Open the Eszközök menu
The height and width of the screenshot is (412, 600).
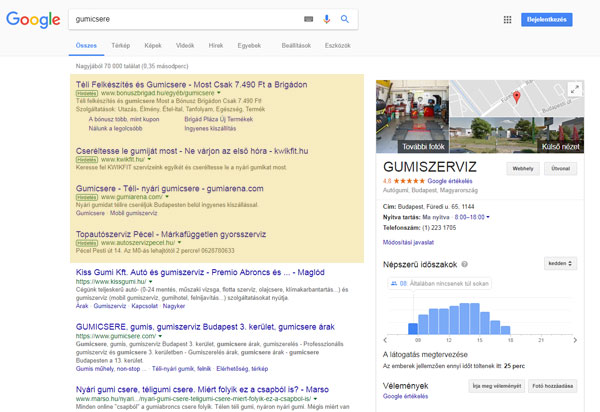tap(338, 46)
